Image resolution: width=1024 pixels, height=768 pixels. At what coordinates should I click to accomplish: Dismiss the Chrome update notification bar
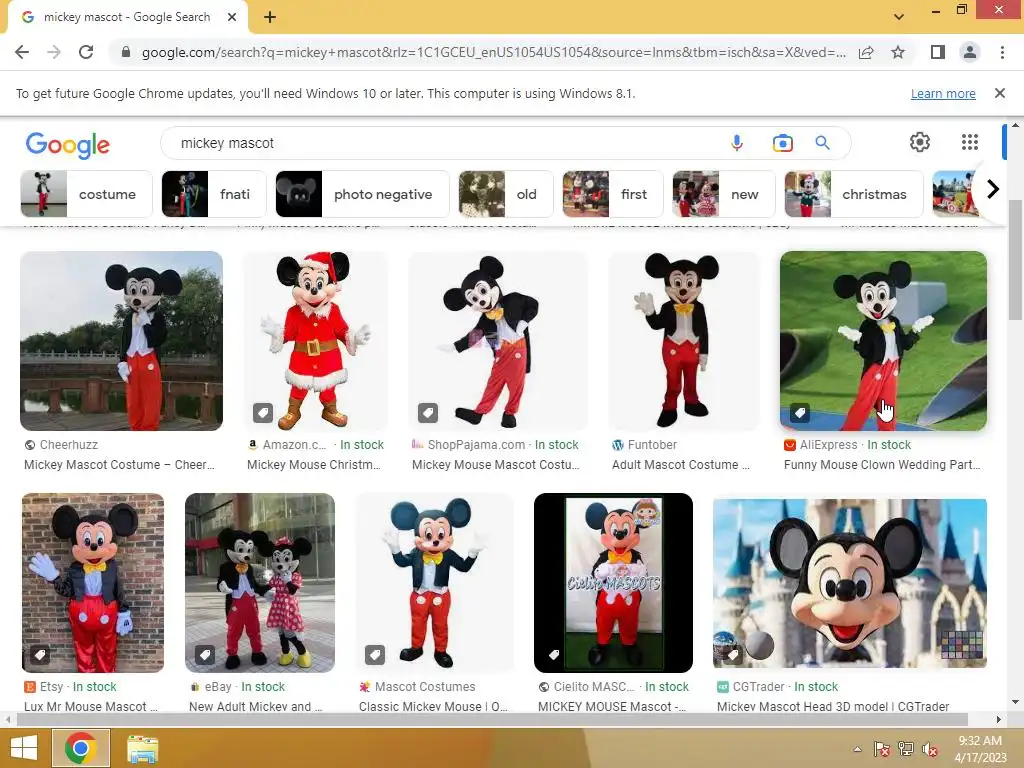999,93
